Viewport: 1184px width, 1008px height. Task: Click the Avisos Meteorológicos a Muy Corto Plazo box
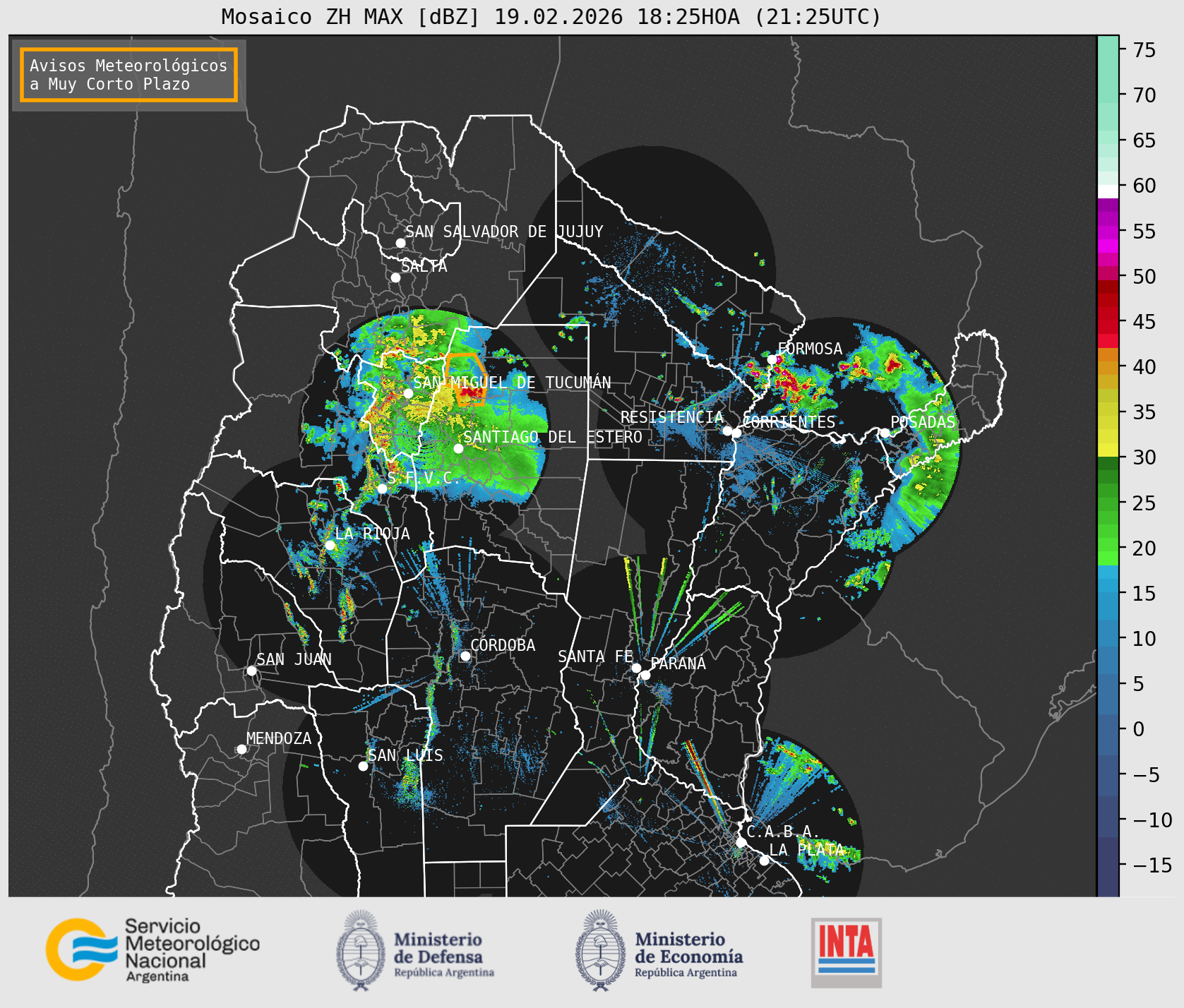click(128, 75)
